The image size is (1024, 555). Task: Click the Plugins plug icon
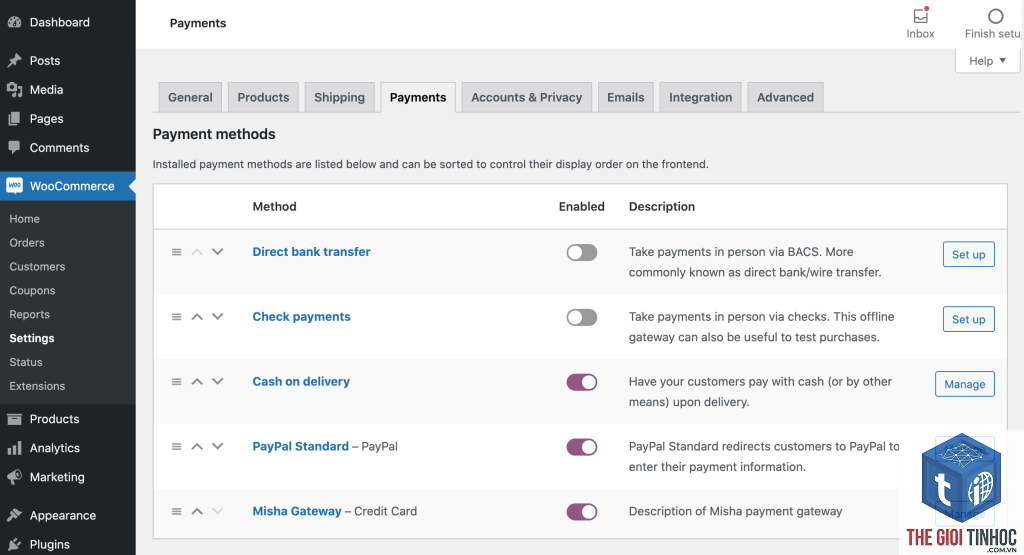pos(14,544)
